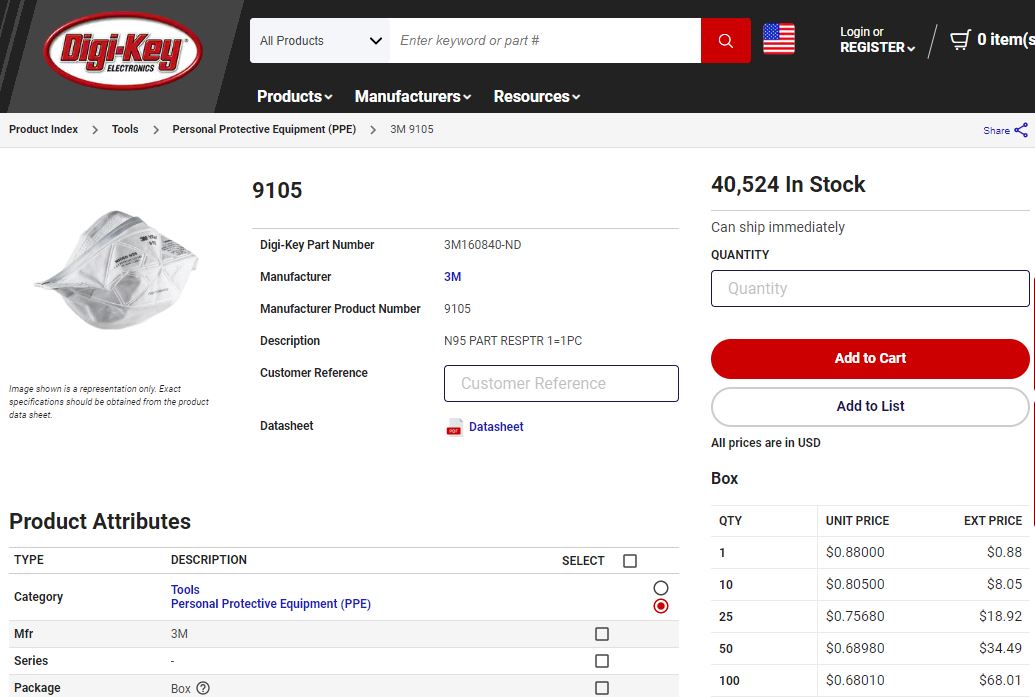Open the shopping cart icon
Viewport: 1035px width, 697px height.
point(960,40)
